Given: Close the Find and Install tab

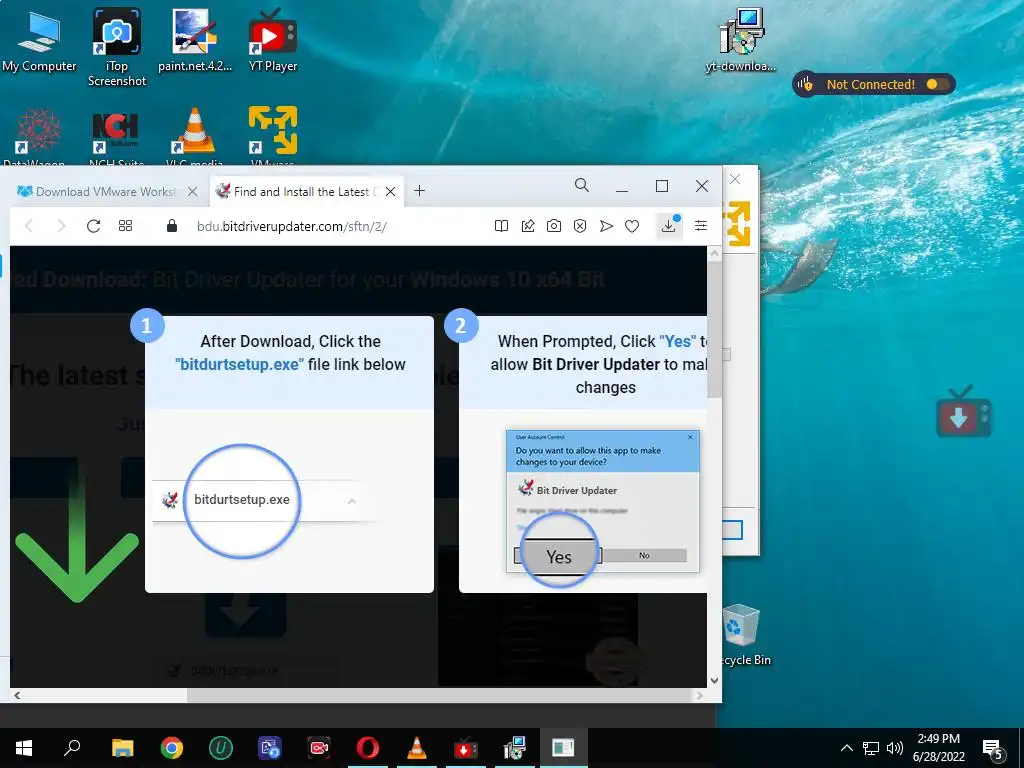Looking at the screenshot, I should click(391, 191).
